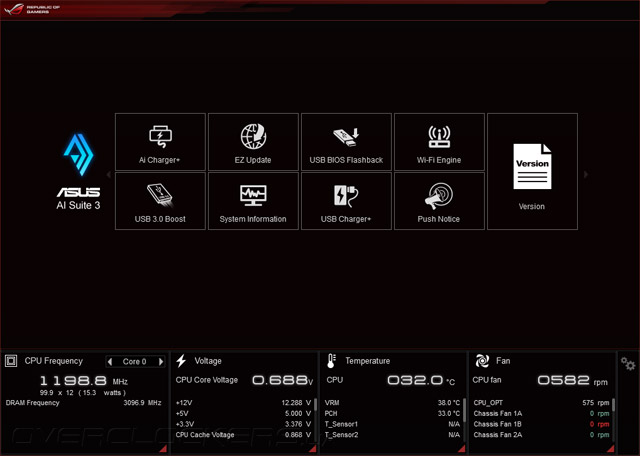Expand the CPU Frequency panel corner

(163, 449)
